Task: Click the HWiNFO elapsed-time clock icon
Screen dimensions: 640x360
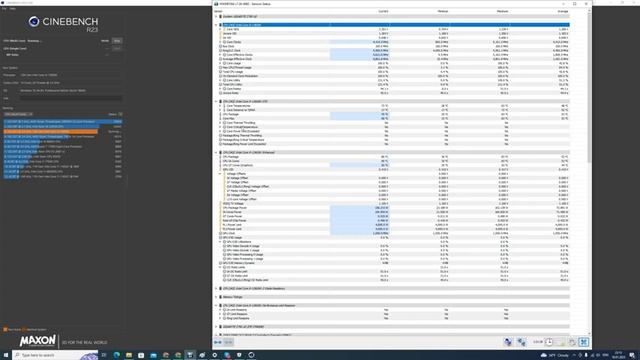Action: coord(549,342)
